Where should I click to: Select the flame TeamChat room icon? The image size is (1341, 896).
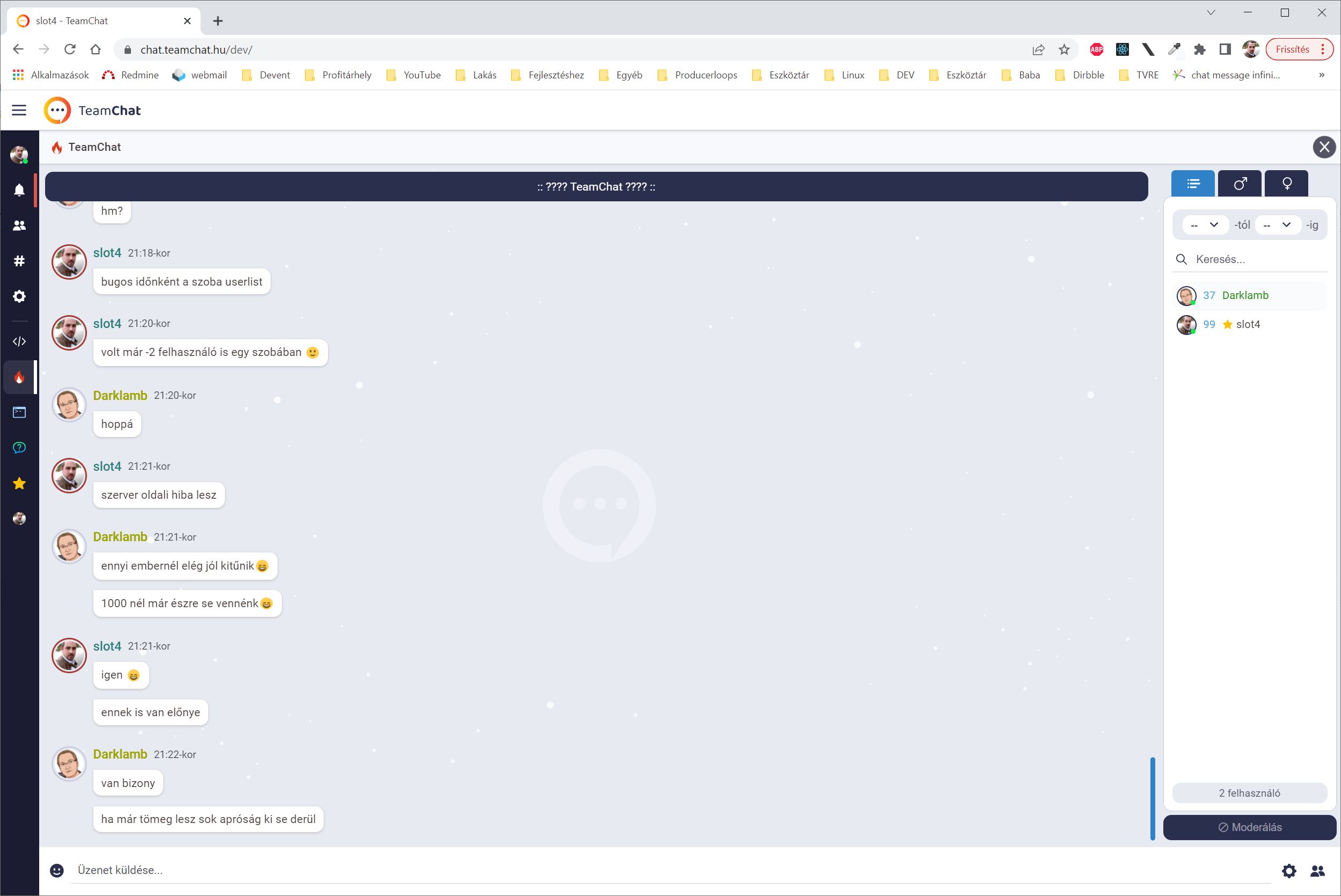(19, 377)
